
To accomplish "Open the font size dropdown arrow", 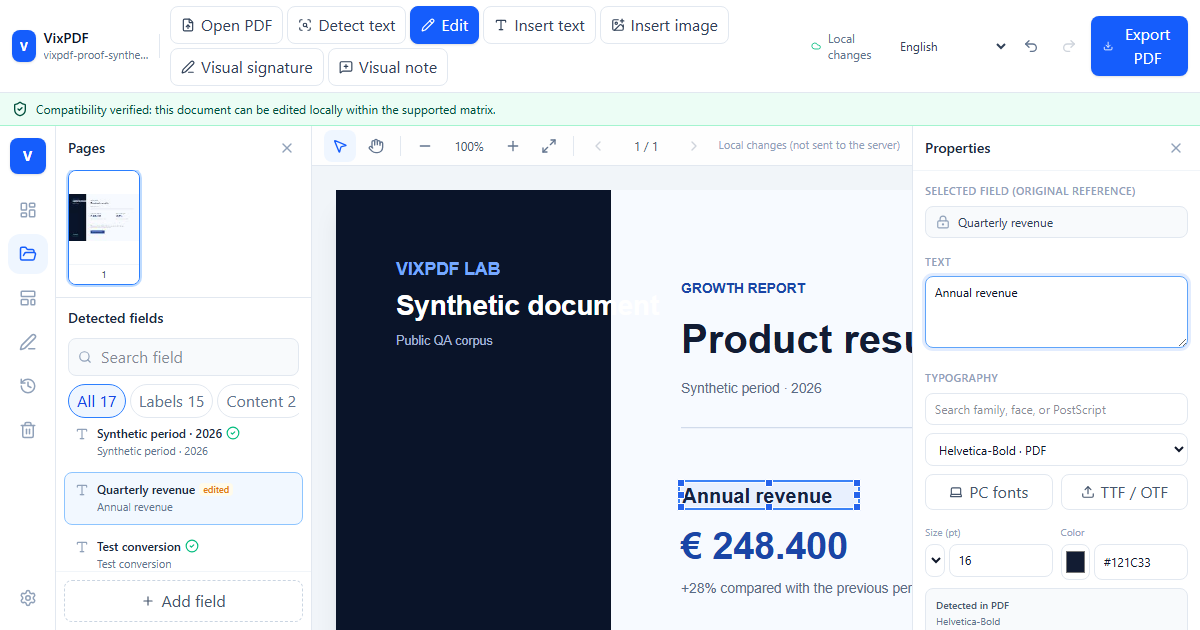I will [x=936, y=560].
